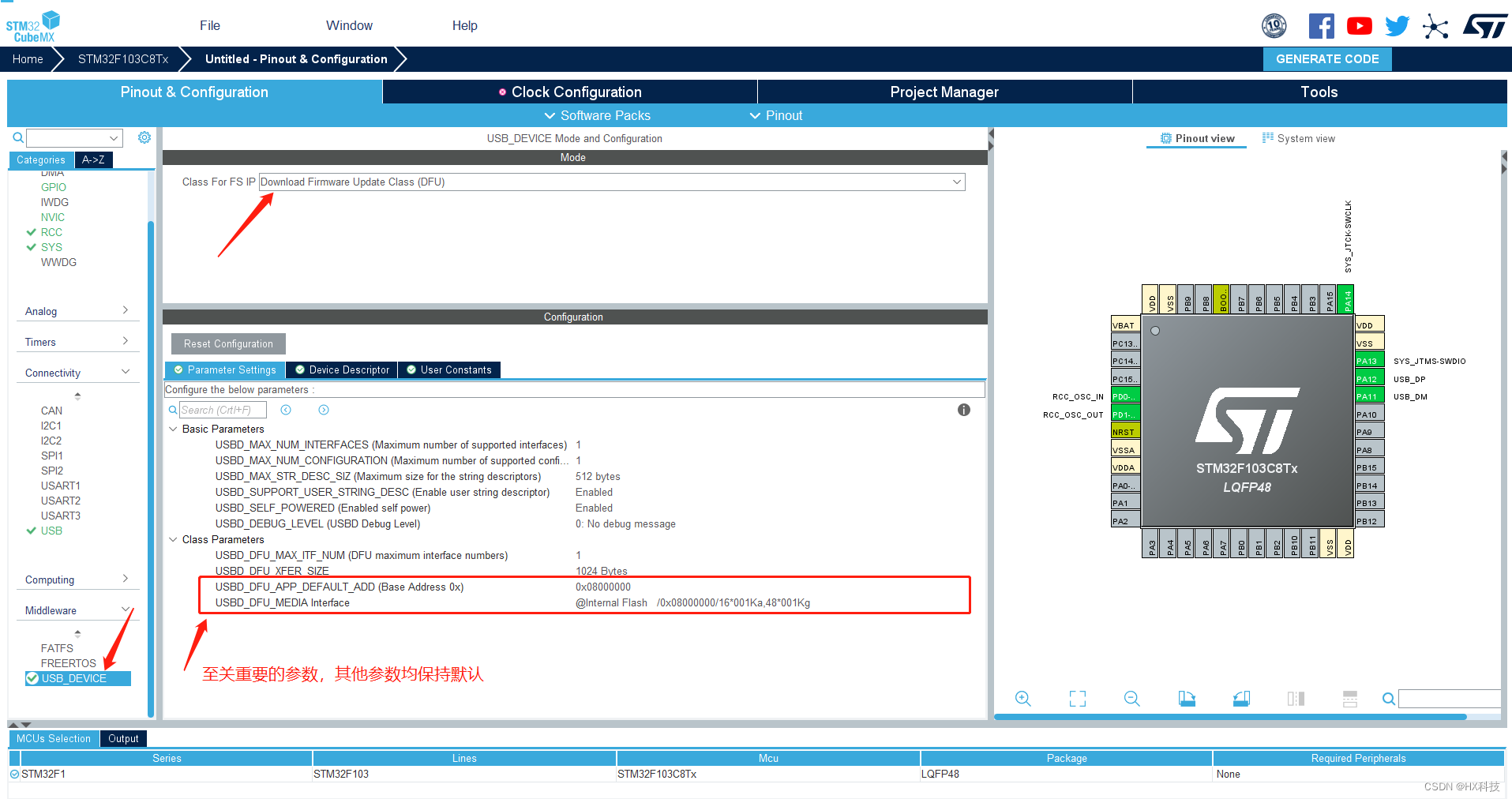
Task: Zoom in on the pinout view
Action: click(1023, 699)
